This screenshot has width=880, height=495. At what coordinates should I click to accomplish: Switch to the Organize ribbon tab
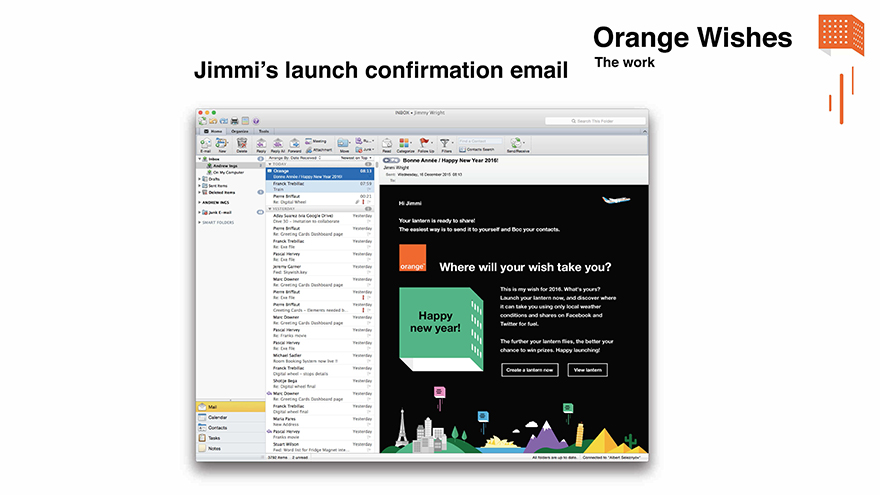(x=240, y=131)
